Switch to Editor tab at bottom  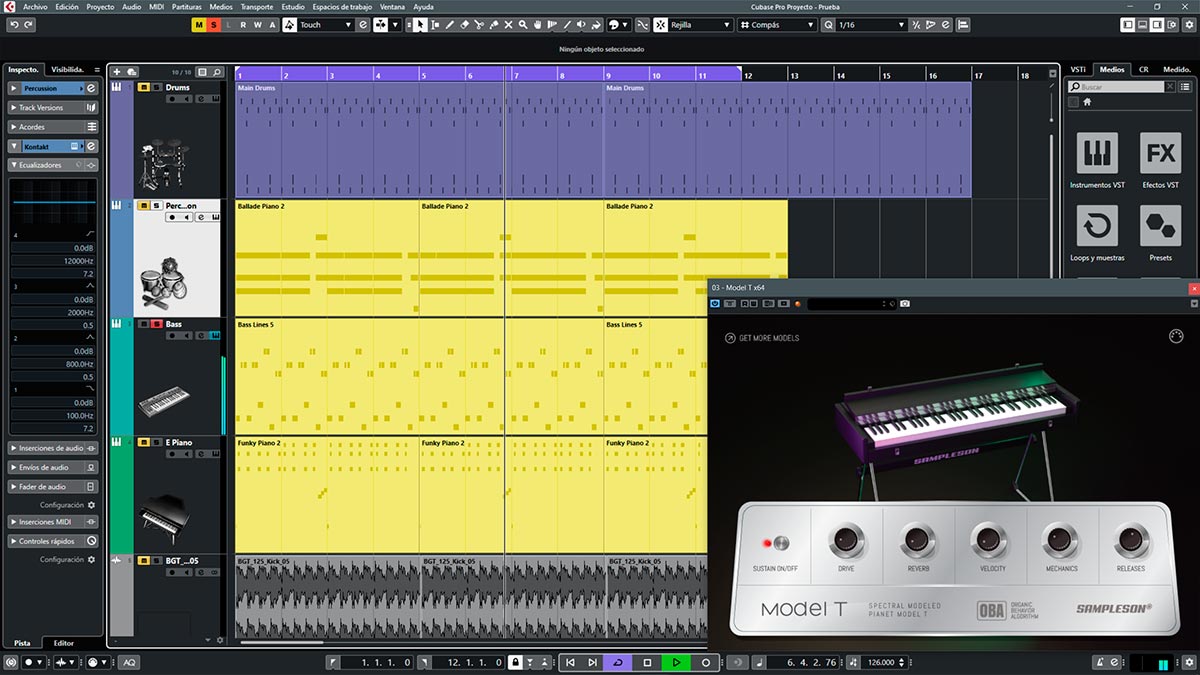63,643
